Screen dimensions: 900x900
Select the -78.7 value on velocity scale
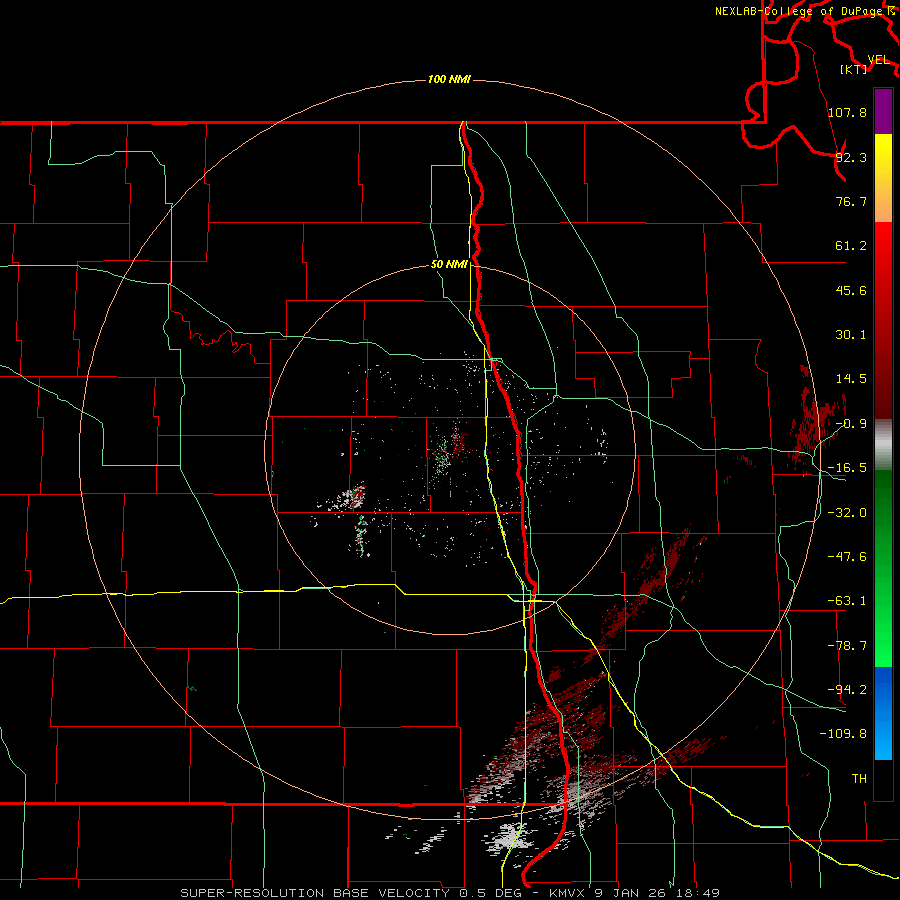[x=847, y=646]
